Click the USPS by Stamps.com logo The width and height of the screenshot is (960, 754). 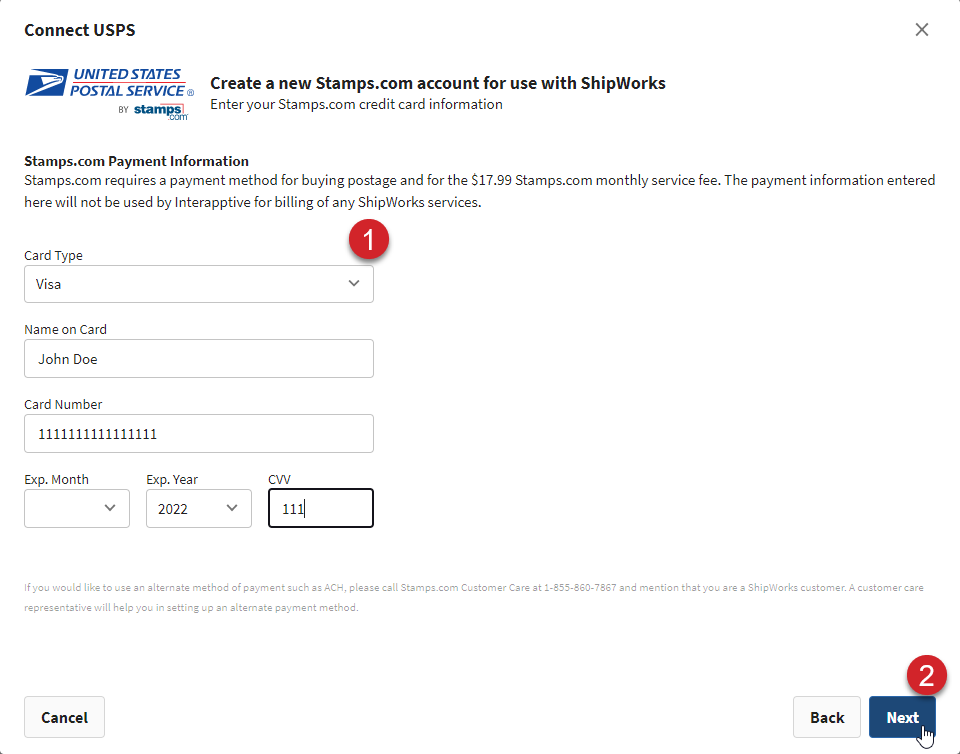[x=110, y=94]
